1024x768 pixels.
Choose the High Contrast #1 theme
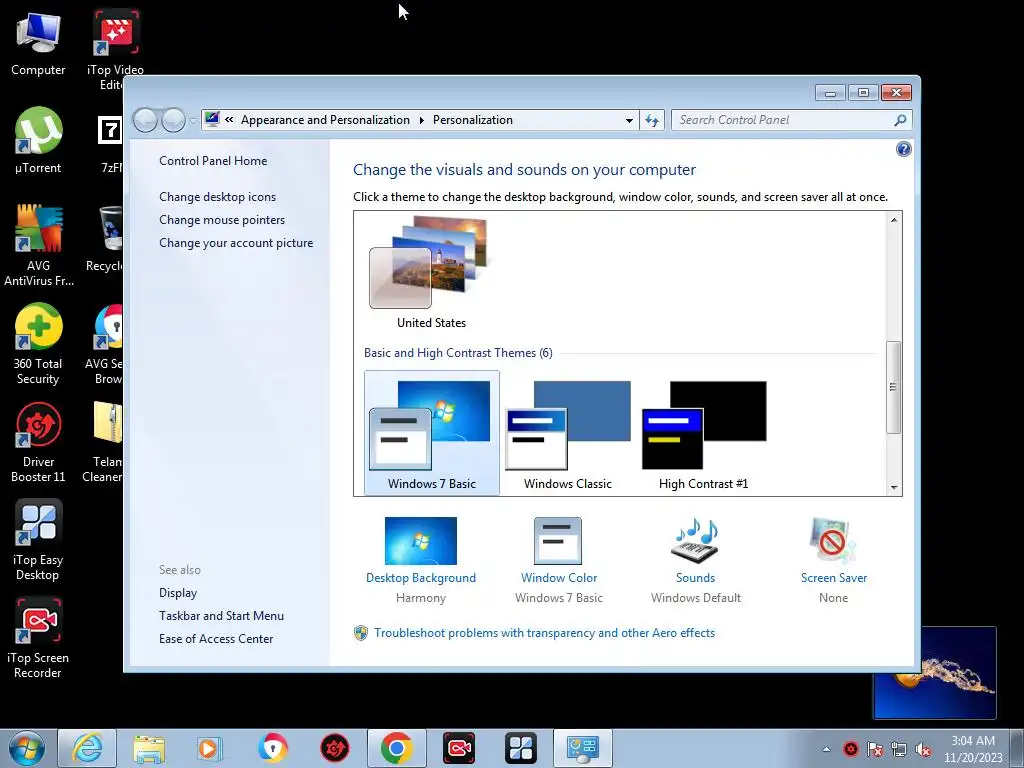click(703, 433)
